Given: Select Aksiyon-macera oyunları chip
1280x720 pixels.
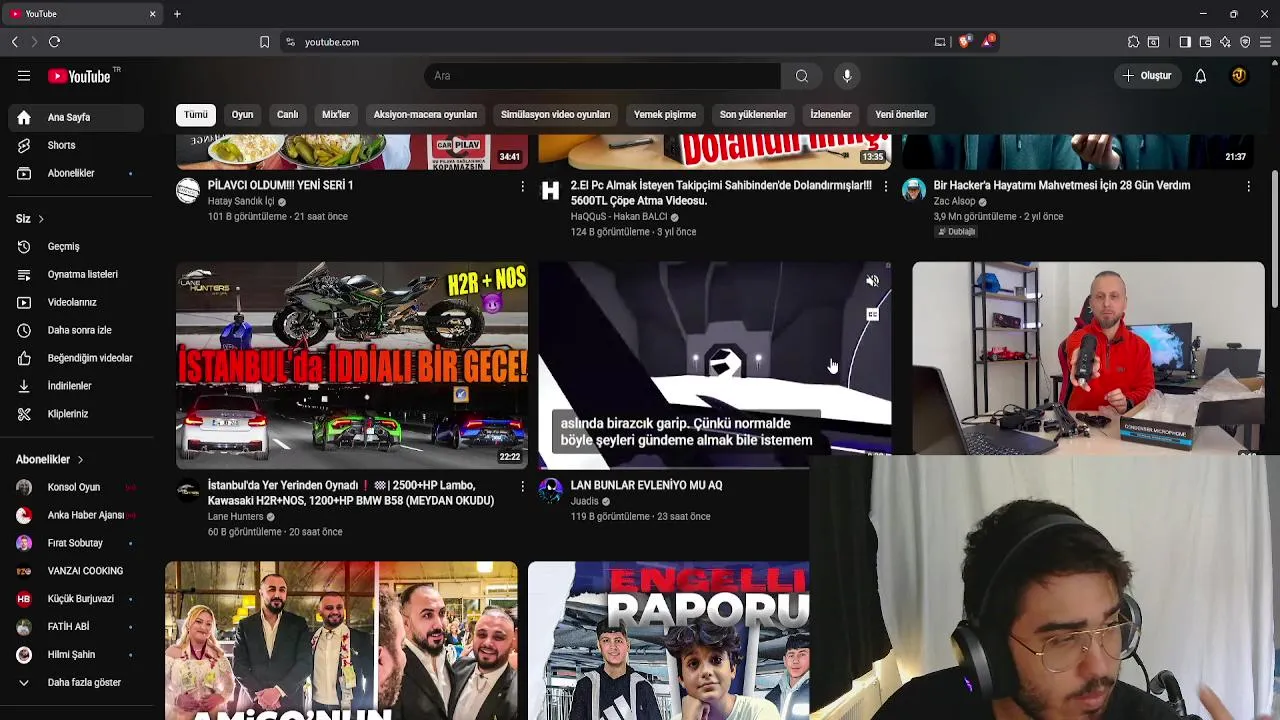Looking at the screenshot, I should [425, 114].
